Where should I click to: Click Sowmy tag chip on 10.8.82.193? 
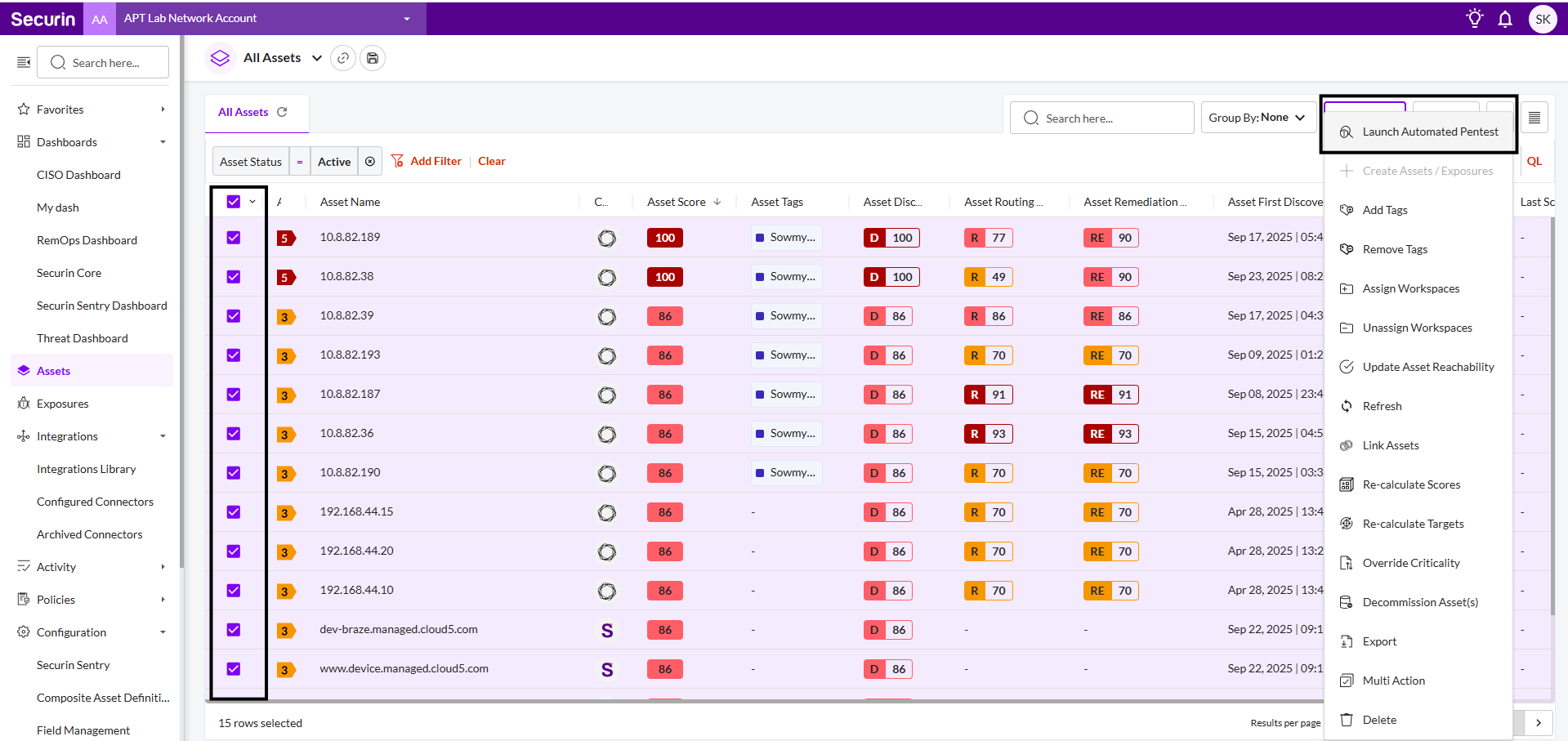786,355
